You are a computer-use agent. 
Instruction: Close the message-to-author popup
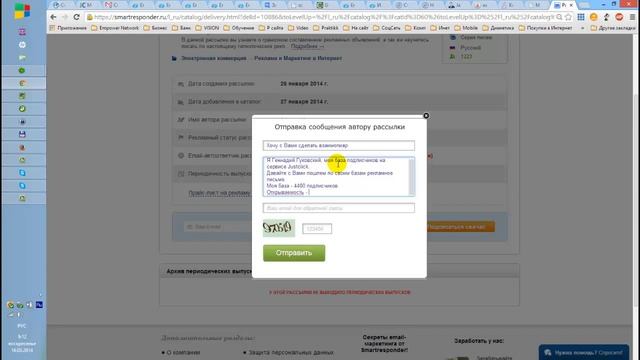[x=426, y=116]
